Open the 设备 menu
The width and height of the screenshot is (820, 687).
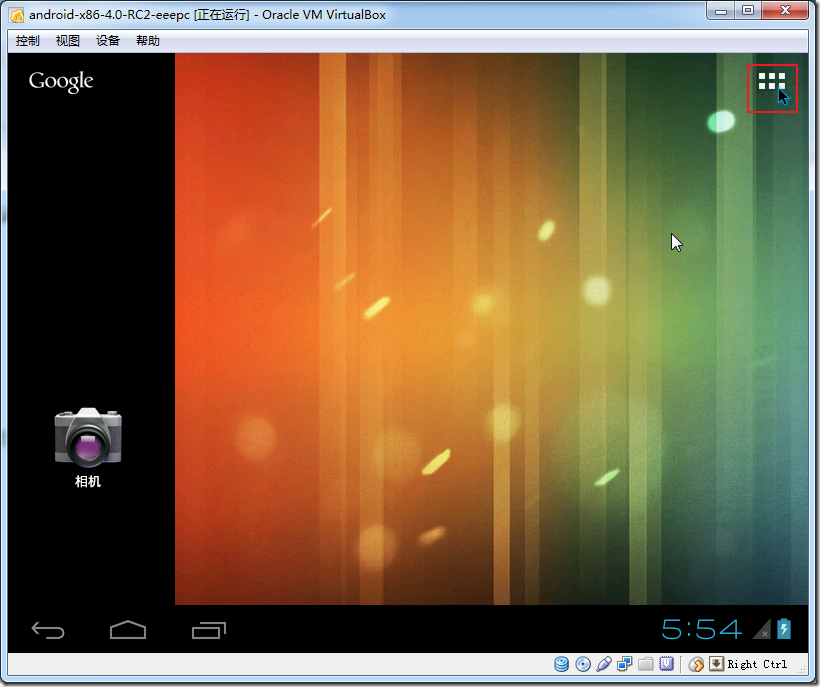point(108,41)
